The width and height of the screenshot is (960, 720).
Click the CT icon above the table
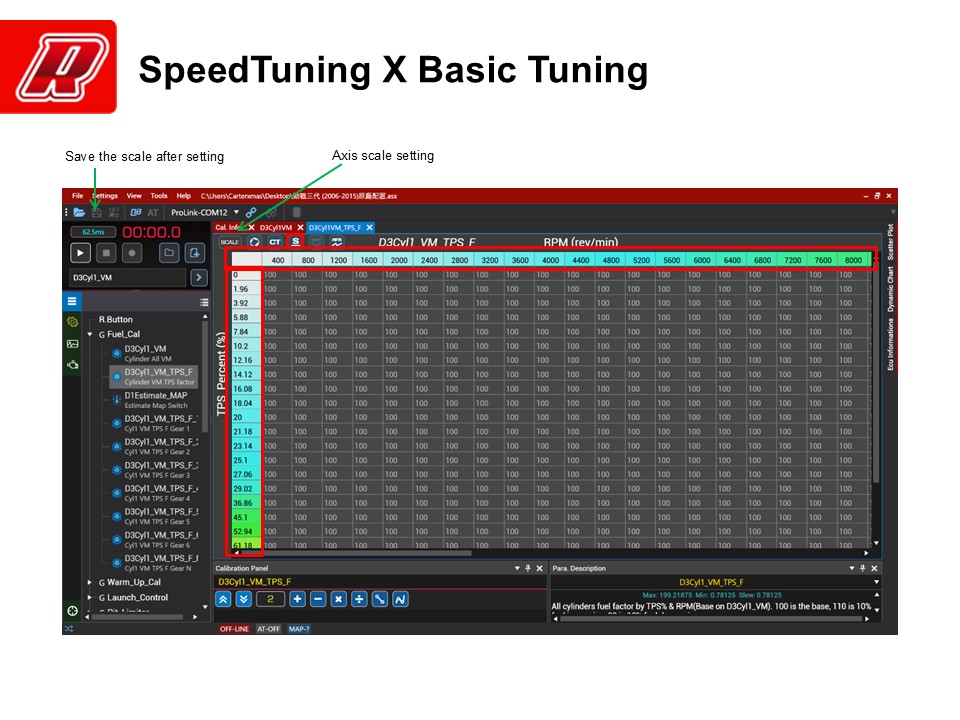274,242
